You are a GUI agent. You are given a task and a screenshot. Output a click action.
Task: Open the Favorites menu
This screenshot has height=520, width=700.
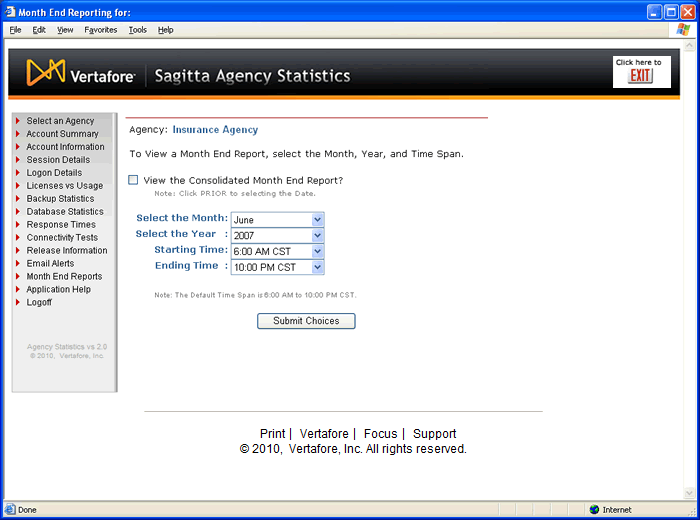click(x=100, y=30)
